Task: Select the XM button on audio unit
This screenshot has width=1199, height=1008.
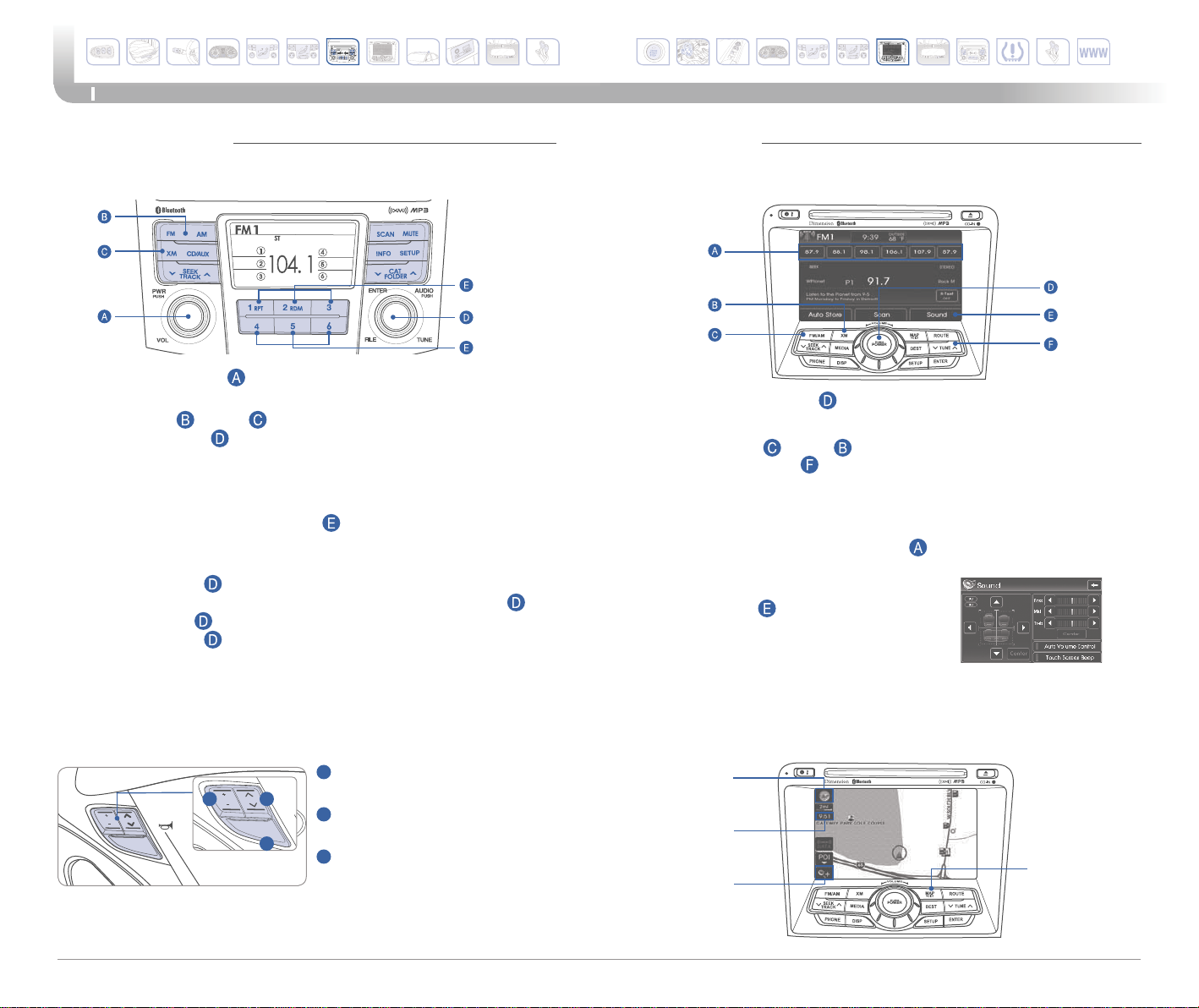Action: pyautogui.click(x=172, y=254)
